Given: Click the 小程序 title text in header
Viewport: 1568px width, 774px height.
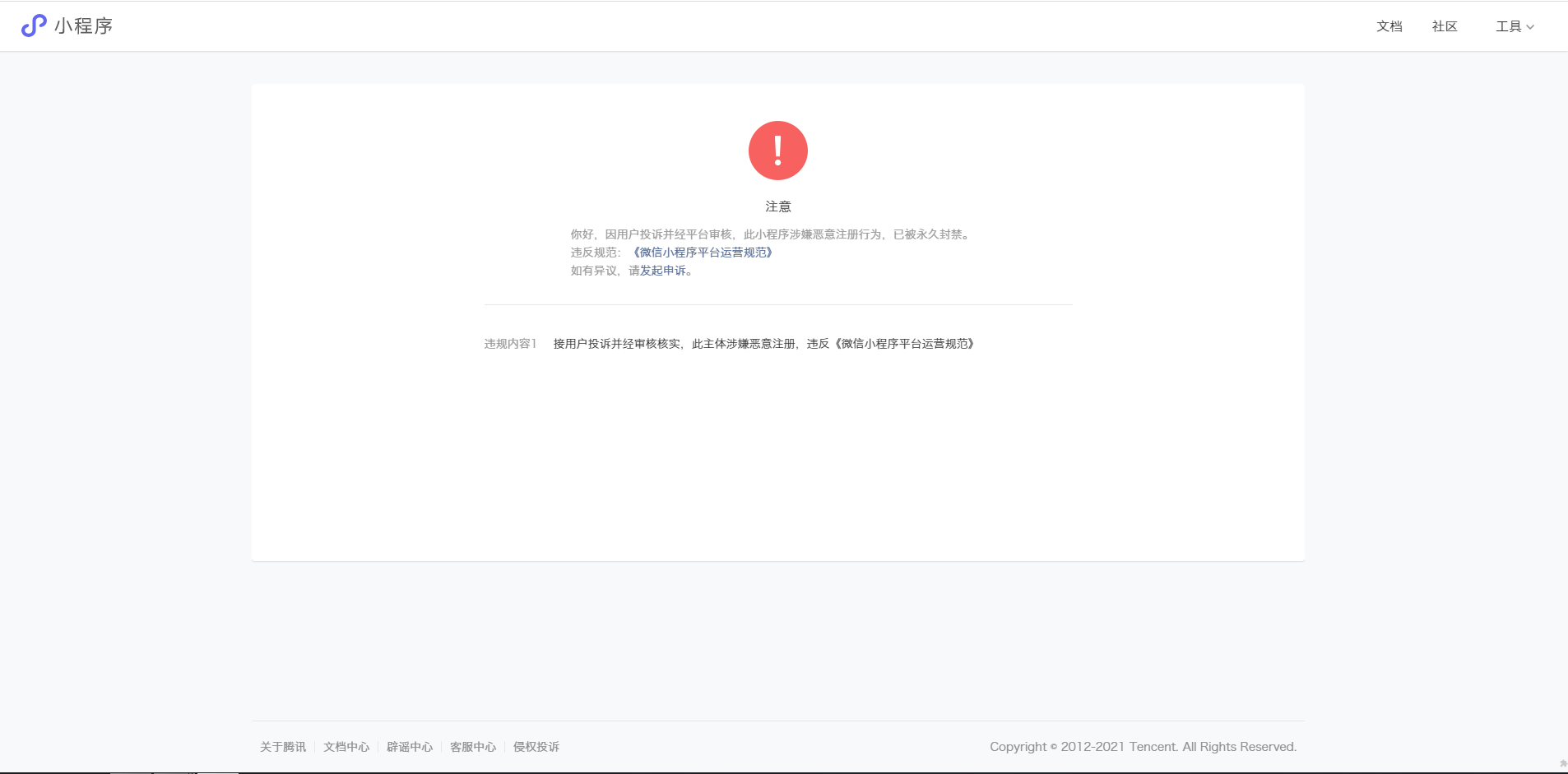Looking at the screenshot, I should point(83,26).
